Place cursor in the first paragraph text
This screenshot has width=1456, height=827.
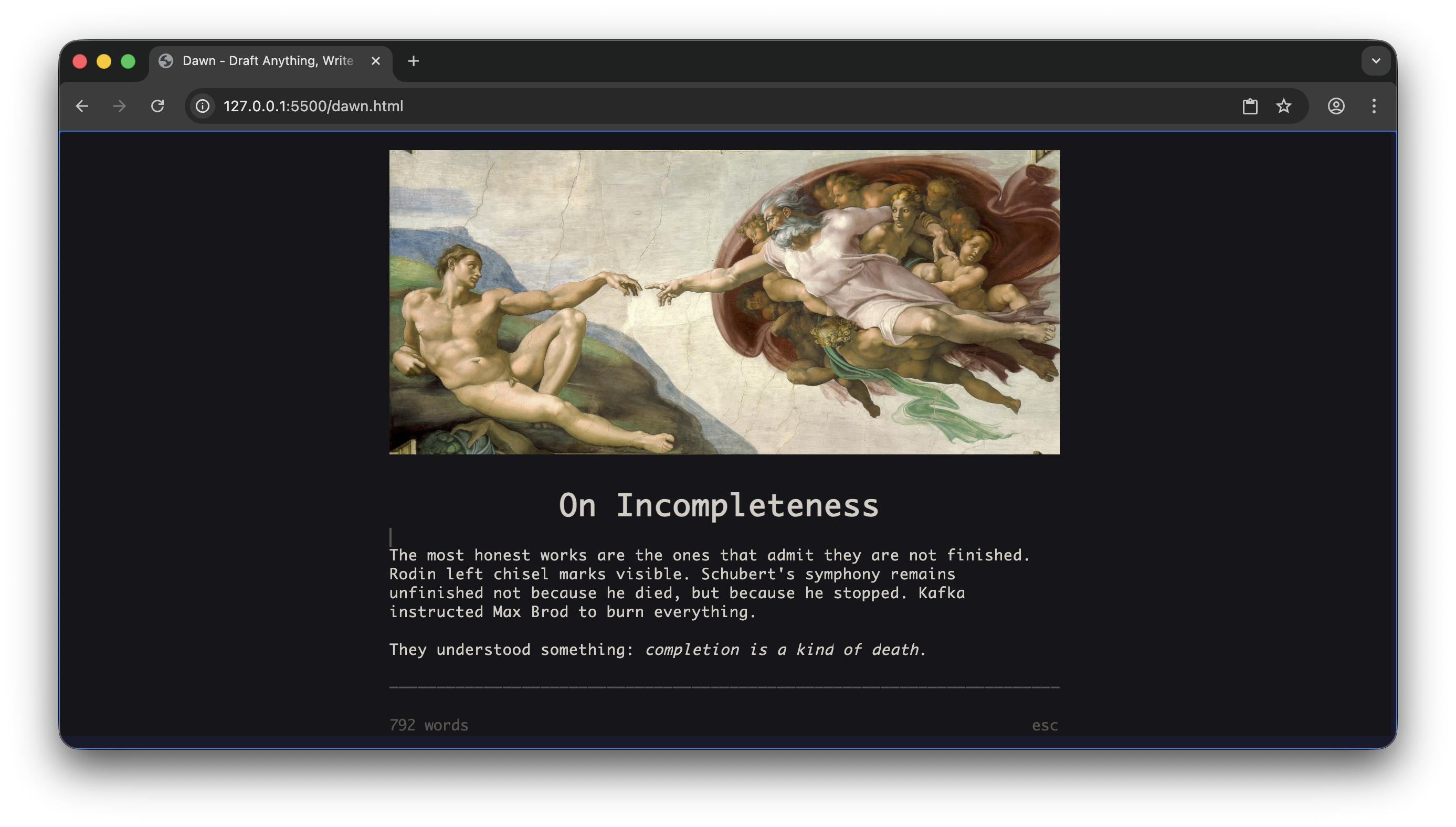tap(676, 584)
